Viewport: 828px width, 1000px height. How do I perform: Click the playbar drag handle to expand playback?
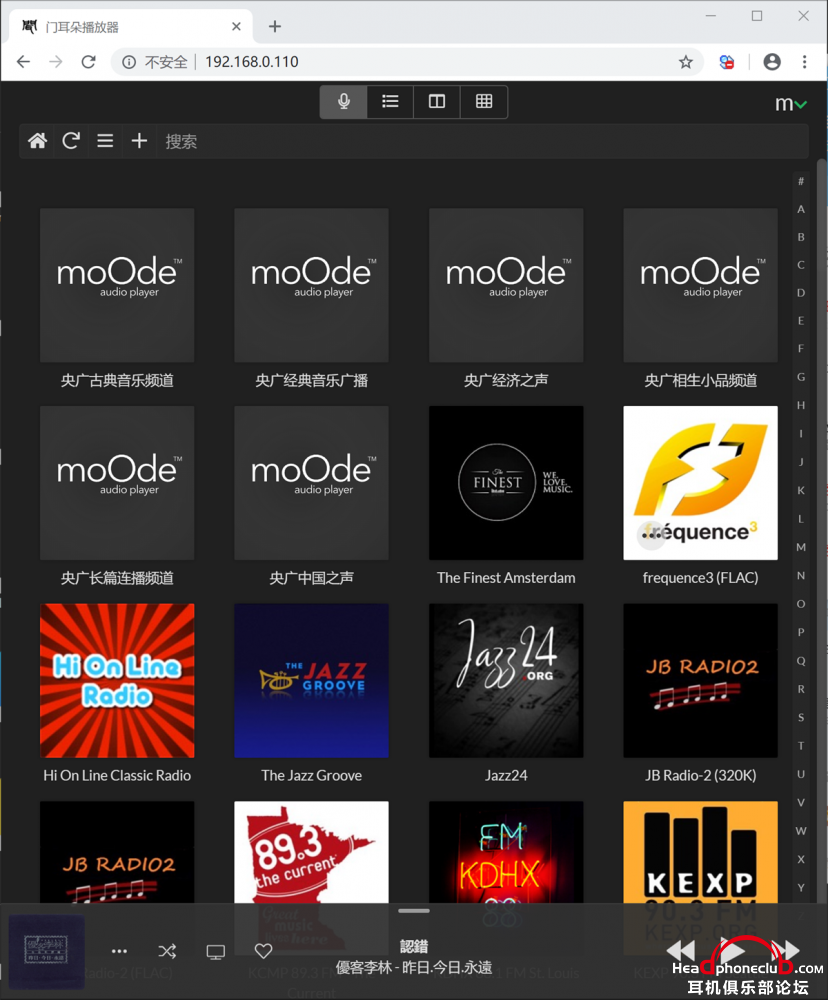414,911
